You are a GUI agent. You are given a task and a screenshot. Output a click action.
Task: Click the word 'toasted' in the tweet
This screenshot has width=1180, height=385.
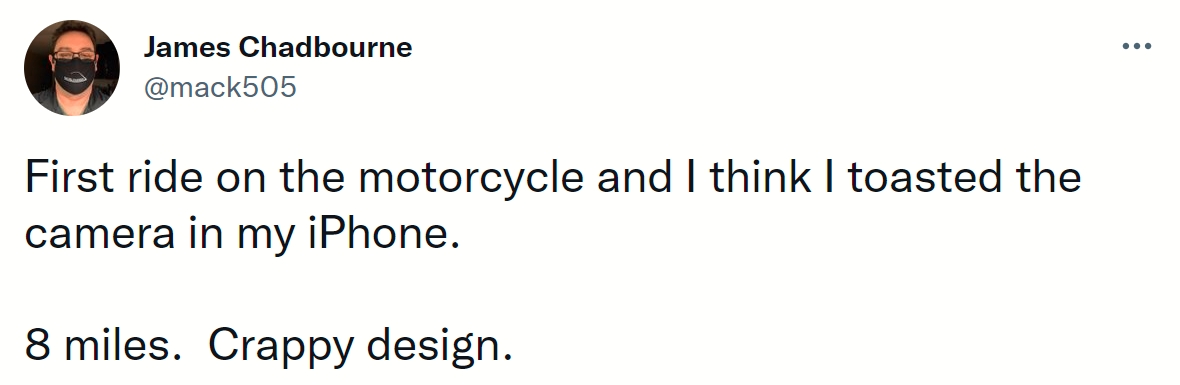click(925, 177)
